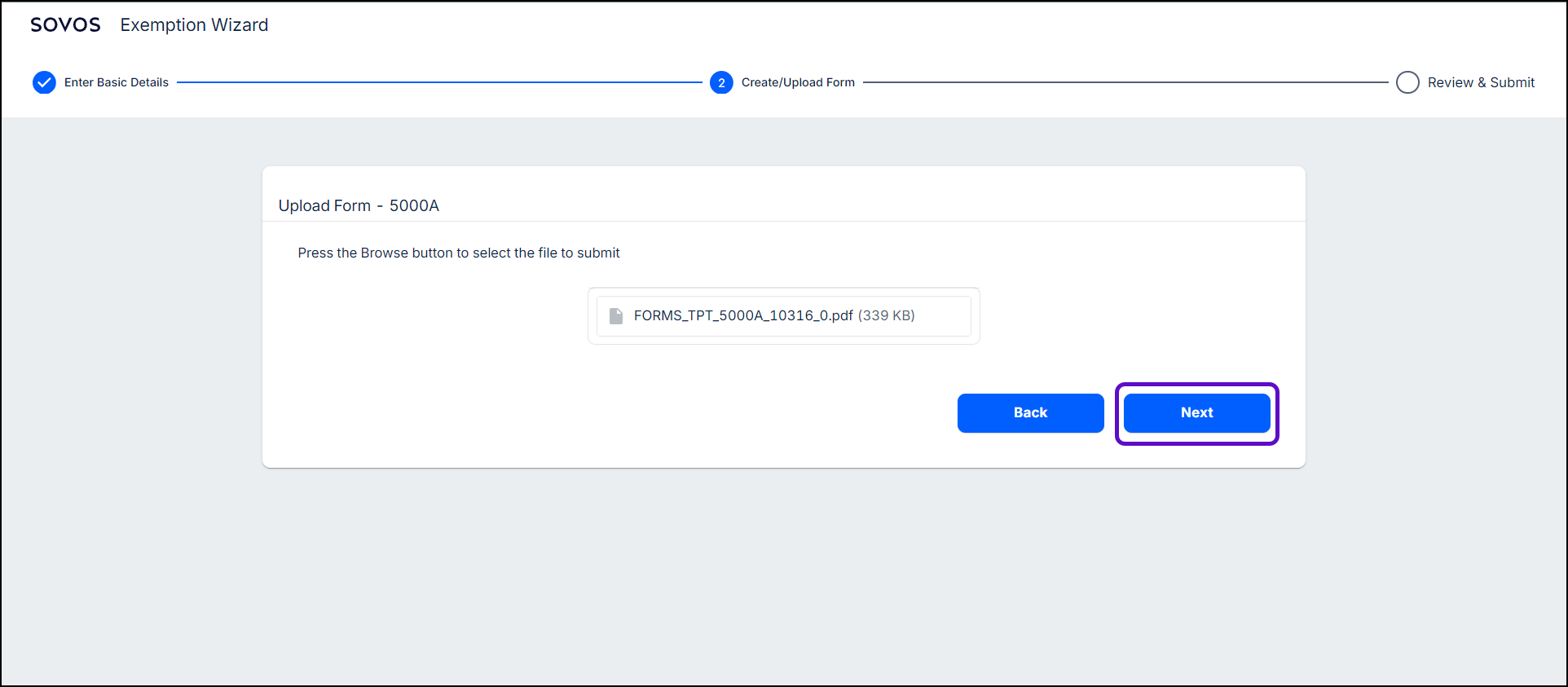The image size is (1568, 687).
Task: Click the 5000A form number in heading
Action: pyautogui.click(x=414, y=205)
